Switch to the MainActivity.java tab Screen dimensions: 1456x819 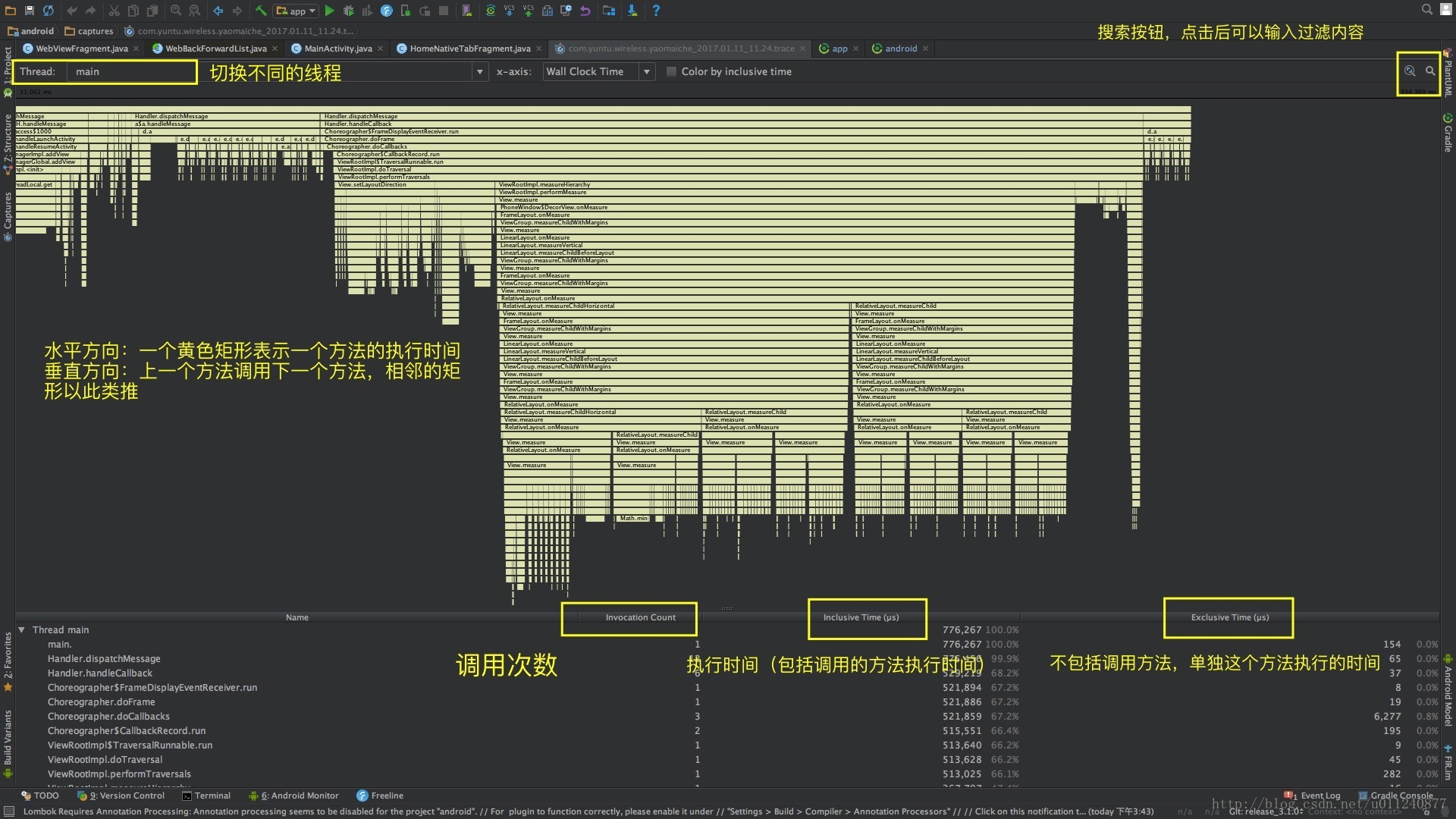tap(338, 49)
